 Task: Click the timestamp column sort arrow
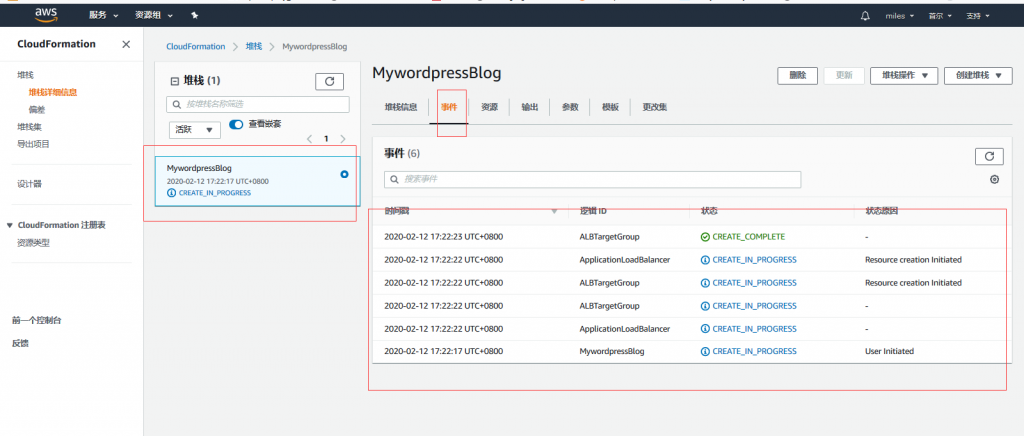[554, 211]
